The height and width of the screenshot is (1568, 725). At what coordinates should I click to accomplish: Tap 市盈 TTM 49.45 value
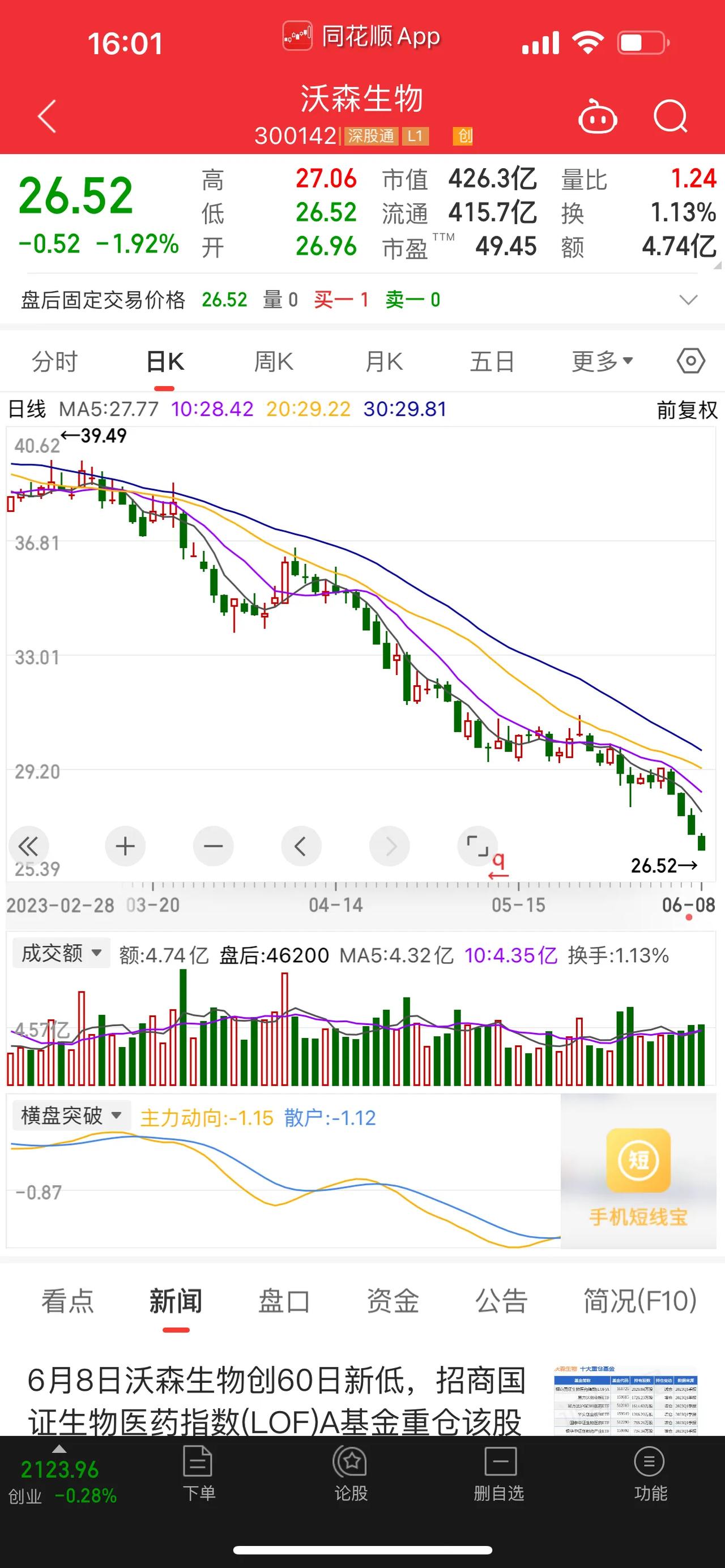coord(506,246)
